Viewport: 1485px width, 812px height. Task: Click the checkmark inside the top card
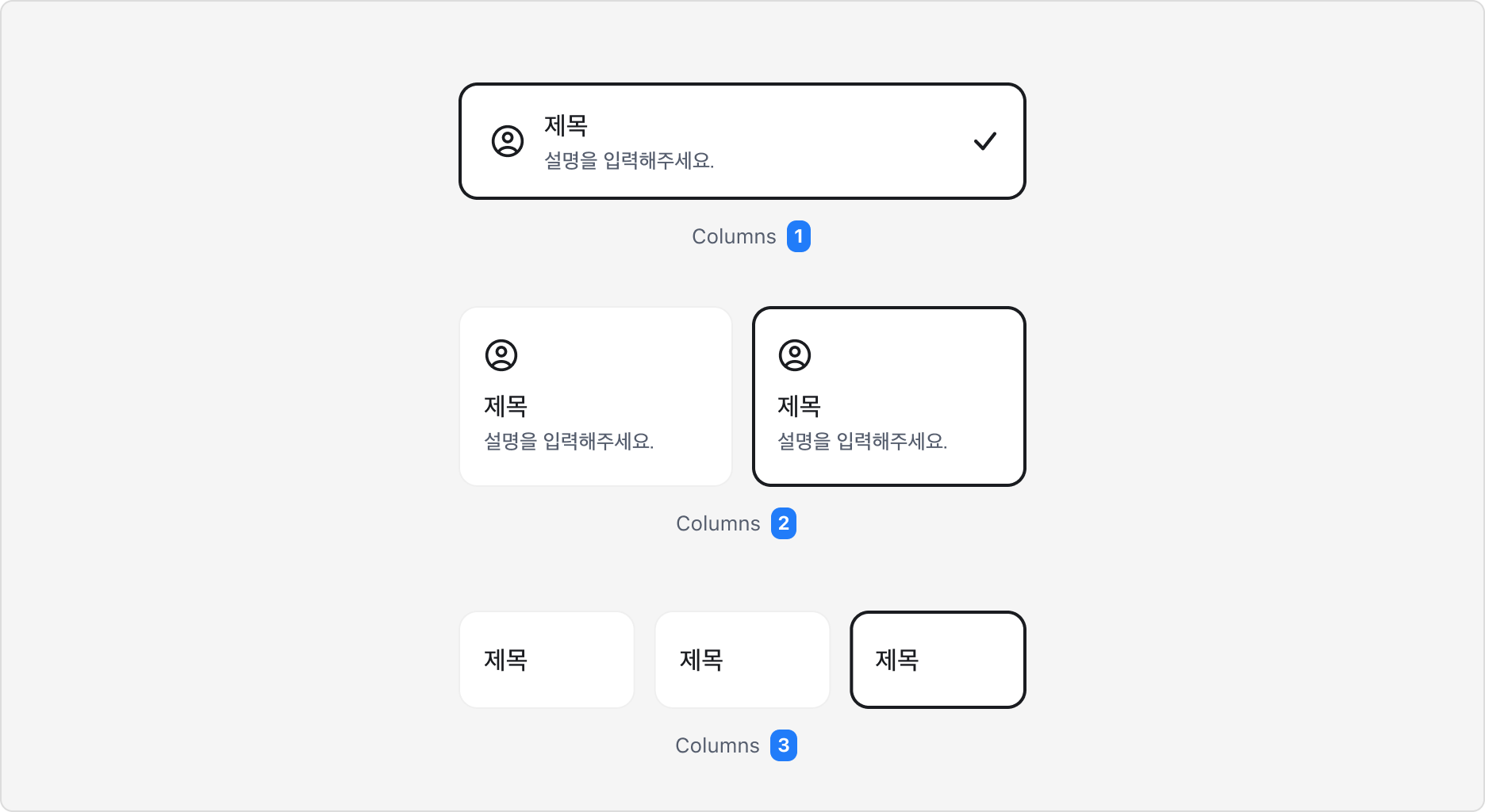pyautogui.click(x=986, y=140)
